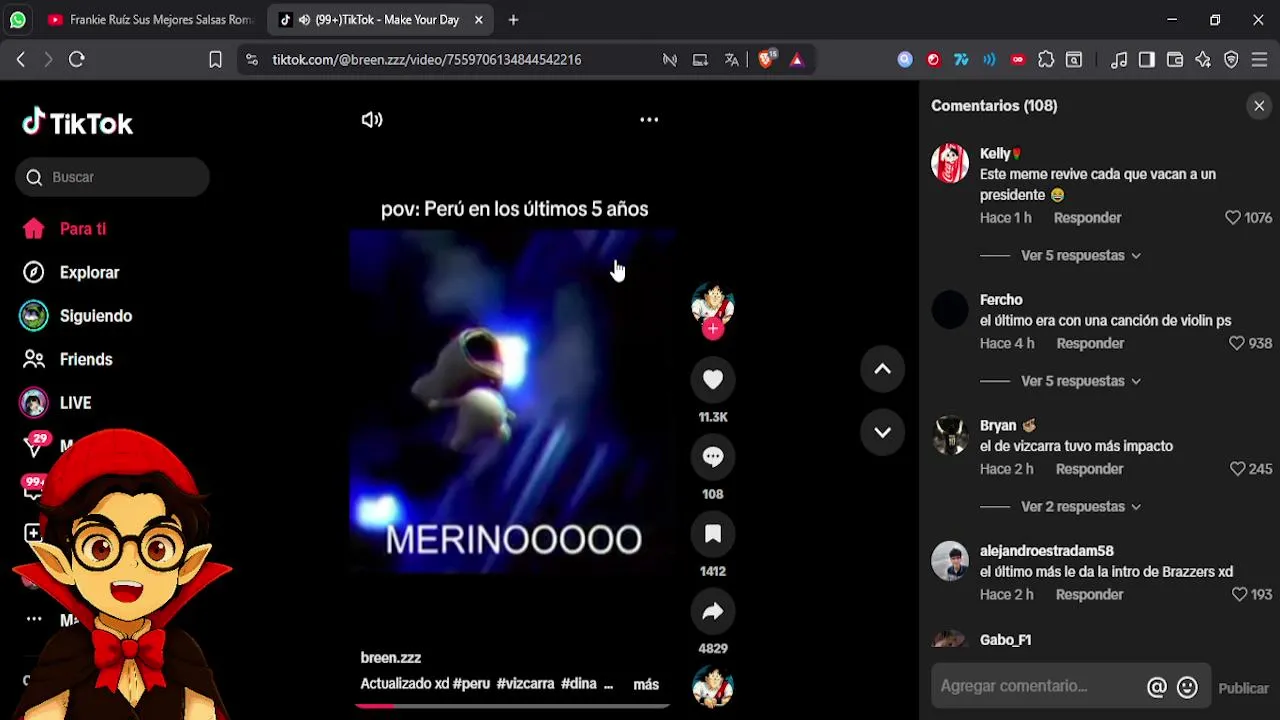Expand 5 replies under Fercho's comment
Screen dimensions: 1280x720
tap(1080, 381)
